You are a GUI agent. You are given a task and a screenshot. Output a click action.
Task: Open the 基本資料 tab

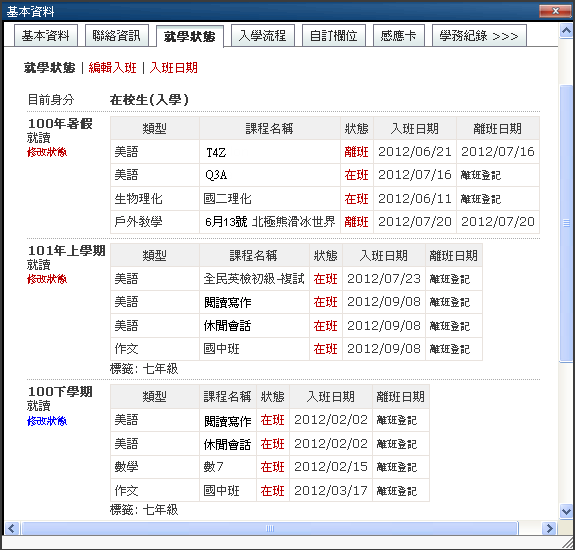[x=46, y=36]
